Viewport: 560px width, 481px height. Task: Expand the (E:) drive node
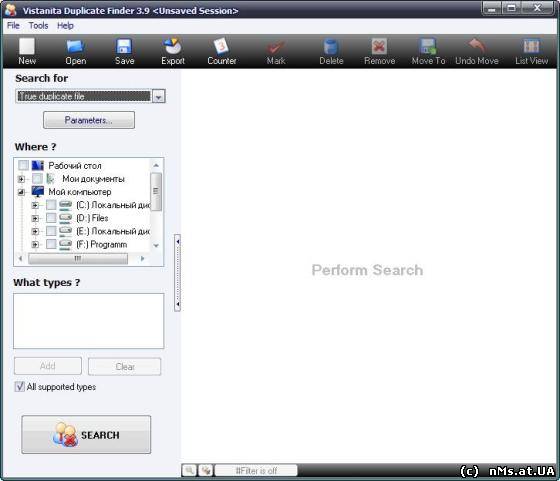[35, 231]
